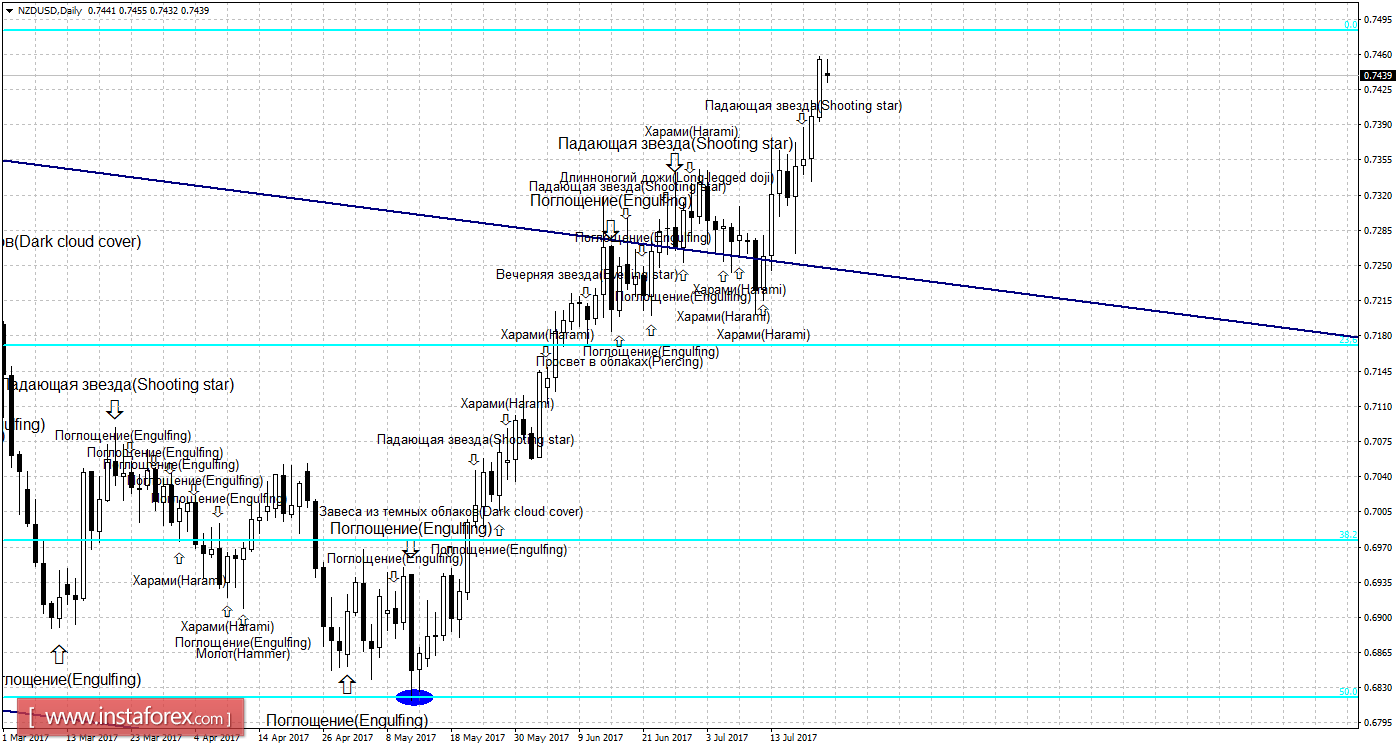Click the 3 Jul 2017 date label
Viewport: 1398px width, 749px height.
tap(727, 738)
